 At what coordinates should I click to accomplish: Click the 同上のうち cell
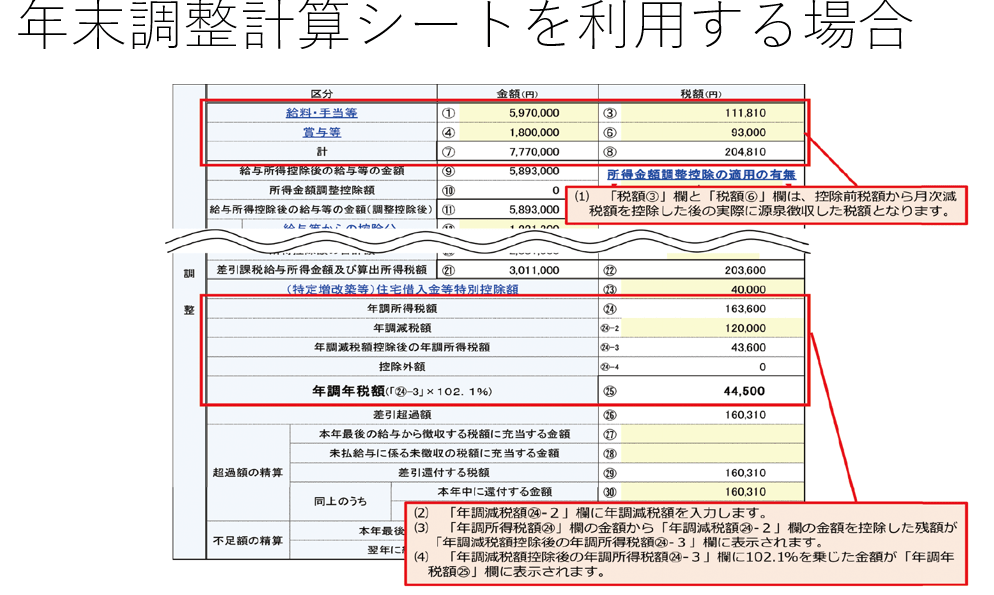(x=340, y=501)
